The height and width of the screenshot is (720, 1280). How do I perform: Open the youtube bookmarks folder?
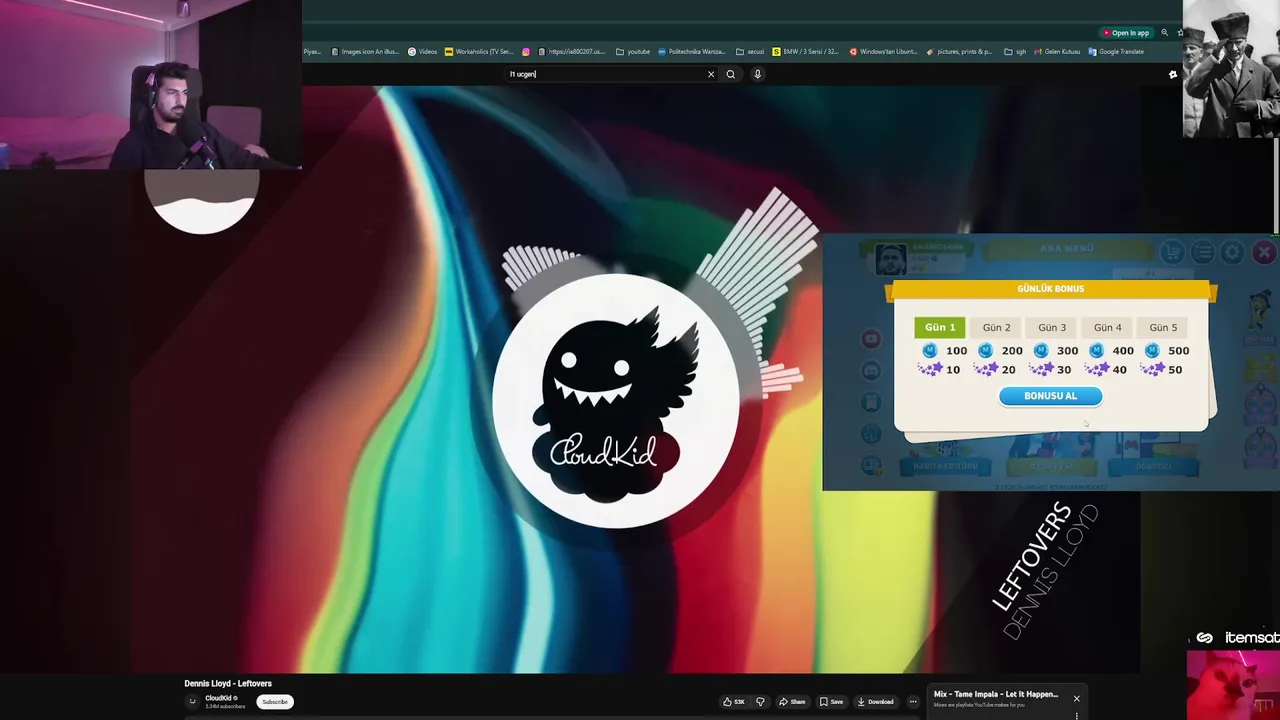point(633,52)
